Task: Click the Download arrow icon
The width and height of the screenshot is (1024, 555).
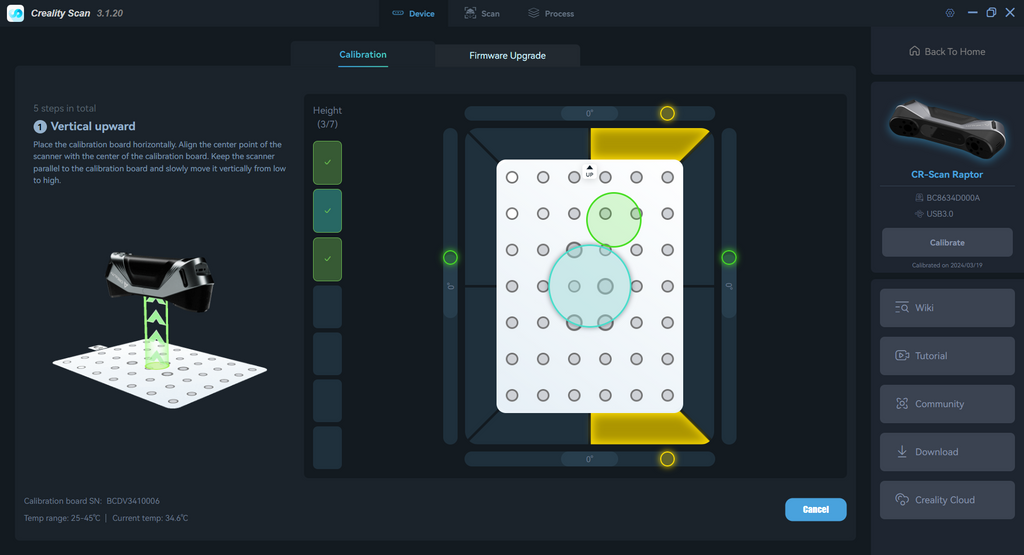Action: coord(902,452)
